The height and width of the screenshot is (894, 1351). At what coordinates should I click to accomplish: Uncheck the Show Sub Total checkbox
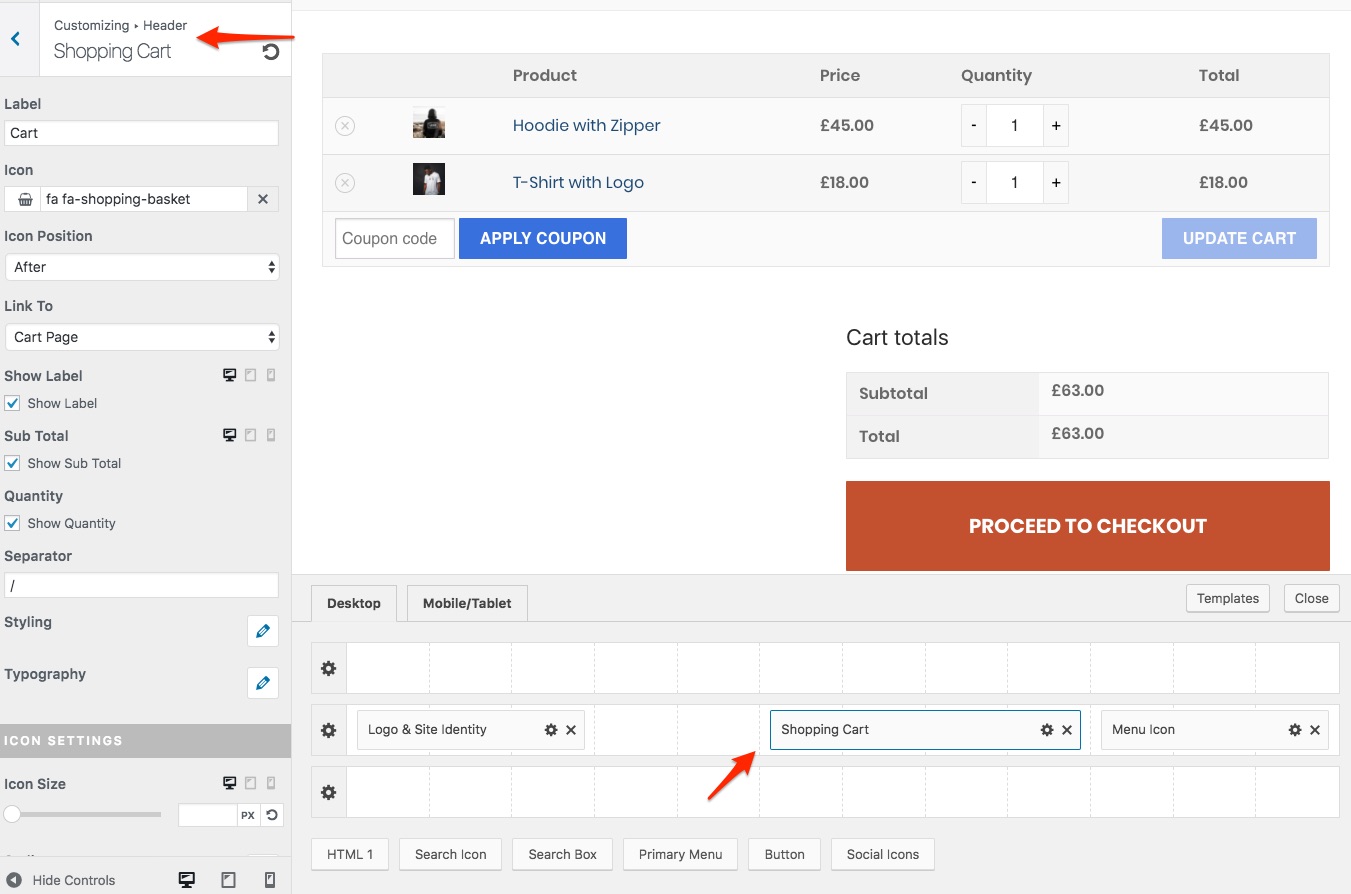point(12,463)
